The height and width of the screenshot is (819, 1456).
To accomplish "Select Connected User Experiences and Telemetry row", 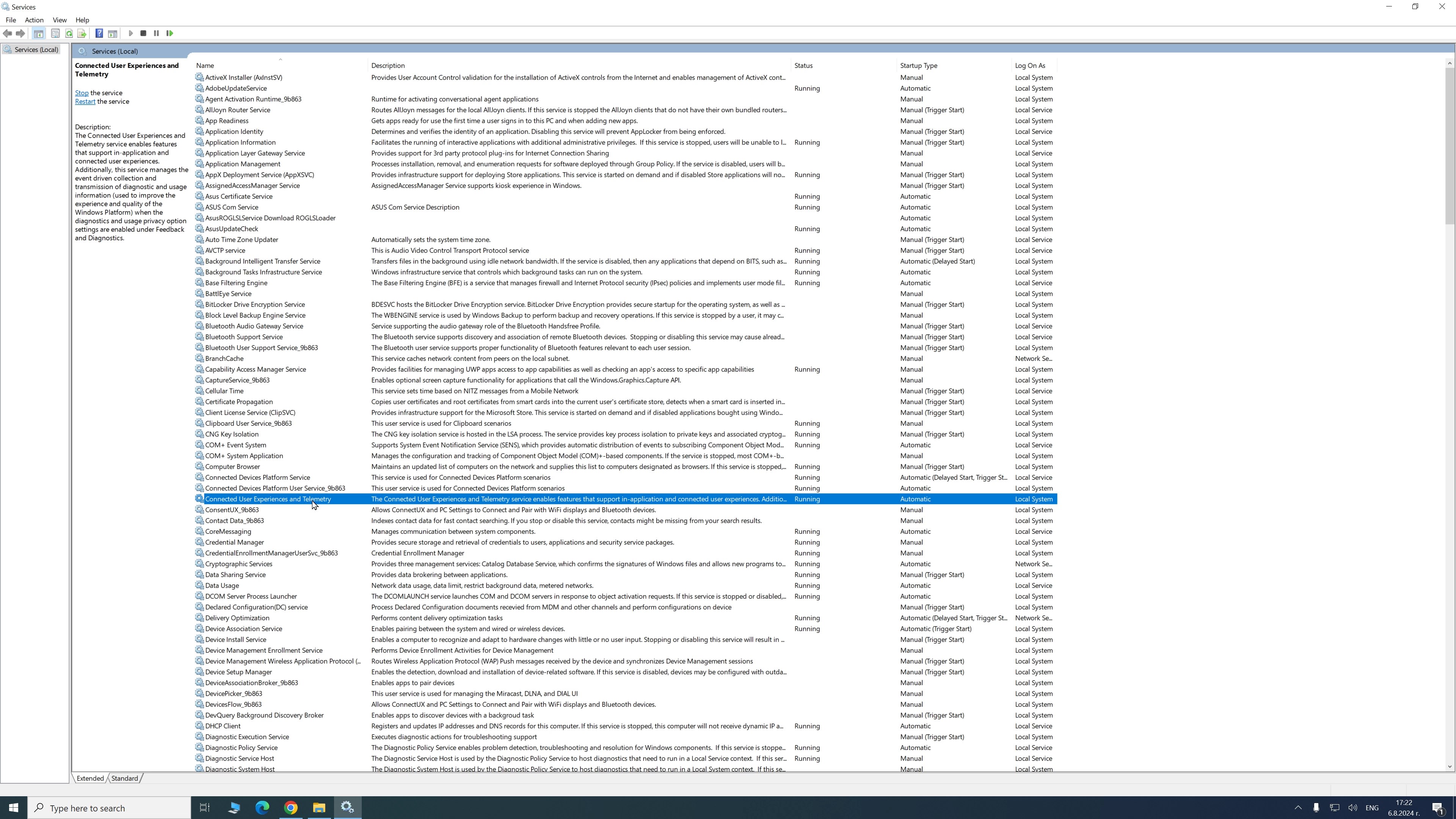I will pyautogui.click(x=625, y=499).
